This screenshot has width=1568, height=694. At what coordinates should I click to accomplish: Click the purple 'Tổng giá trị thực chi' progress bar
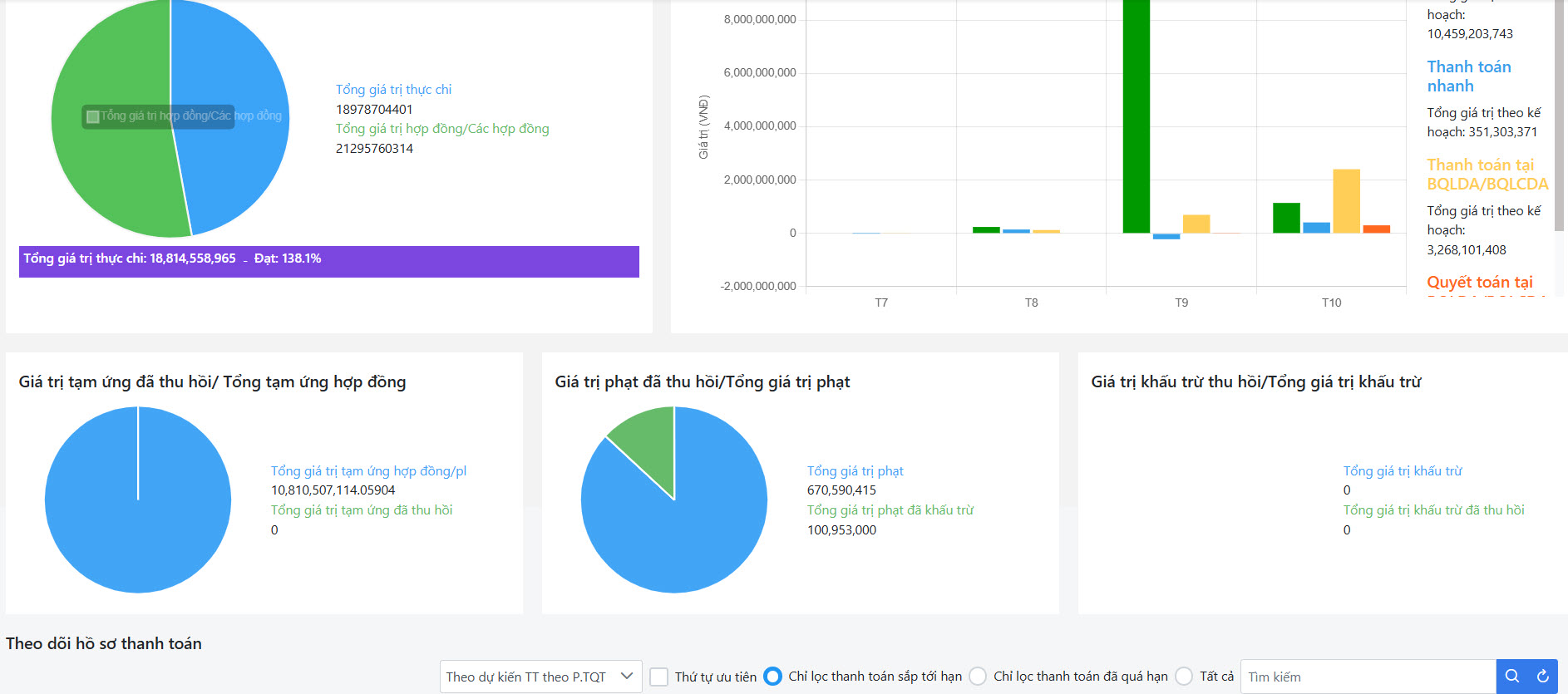(328, 261)
